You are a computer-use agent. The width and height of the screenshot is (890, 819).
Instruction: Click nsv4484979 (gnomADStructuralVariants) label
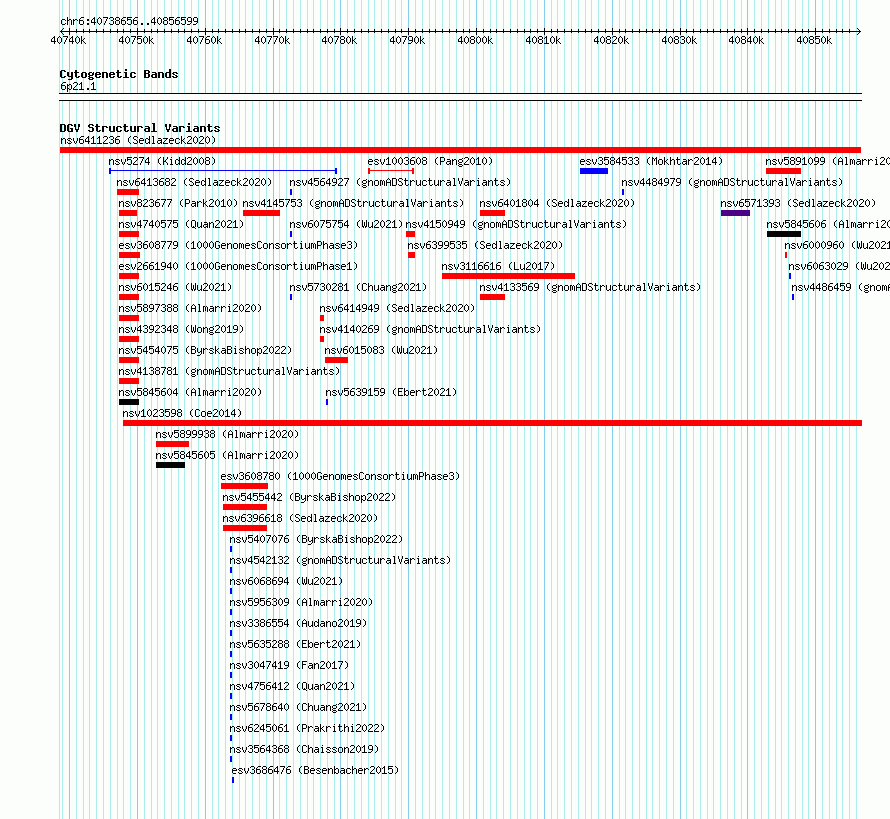(732, 182)
